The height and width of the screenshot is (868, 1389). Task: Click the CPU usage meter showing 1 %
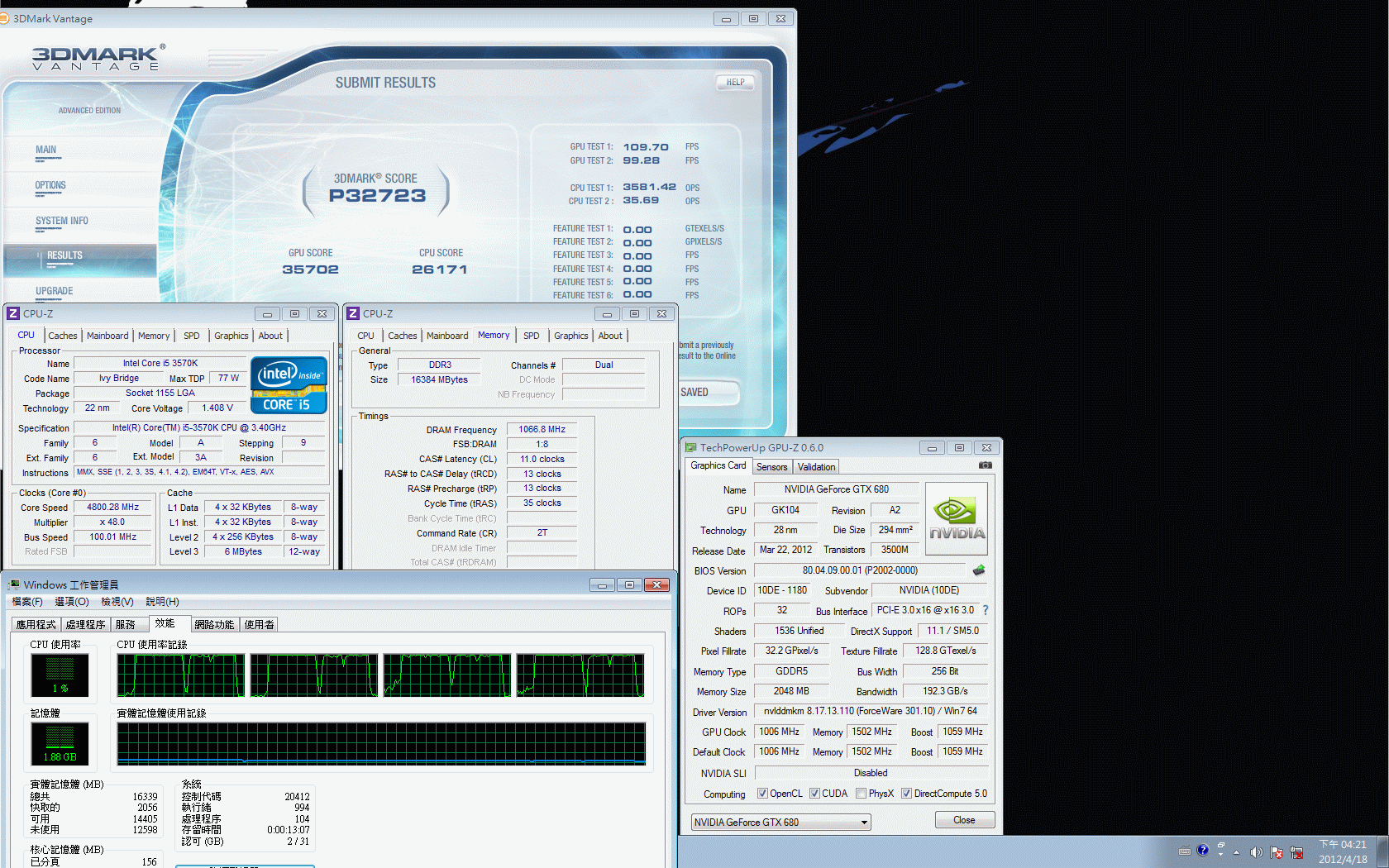pos(60,675)
